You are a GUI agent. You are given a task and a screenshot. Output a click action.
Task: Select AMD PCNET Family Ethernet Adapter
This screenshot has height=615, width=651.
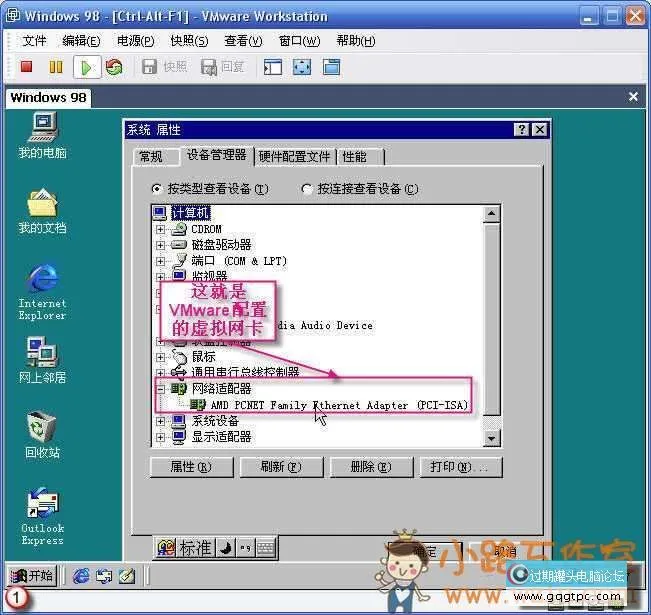(x=328, y=405)
